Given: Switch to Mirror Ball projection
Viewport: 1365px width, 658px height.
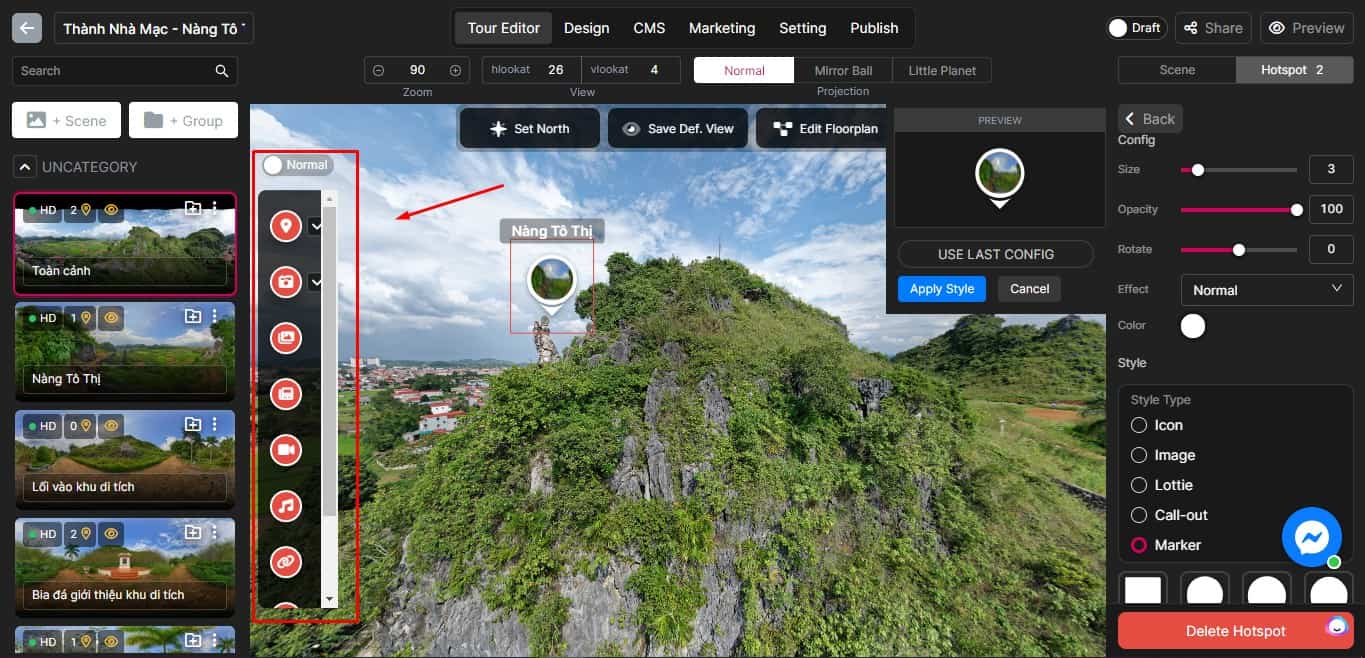Looking at the screenshot, I should point(843,71).
